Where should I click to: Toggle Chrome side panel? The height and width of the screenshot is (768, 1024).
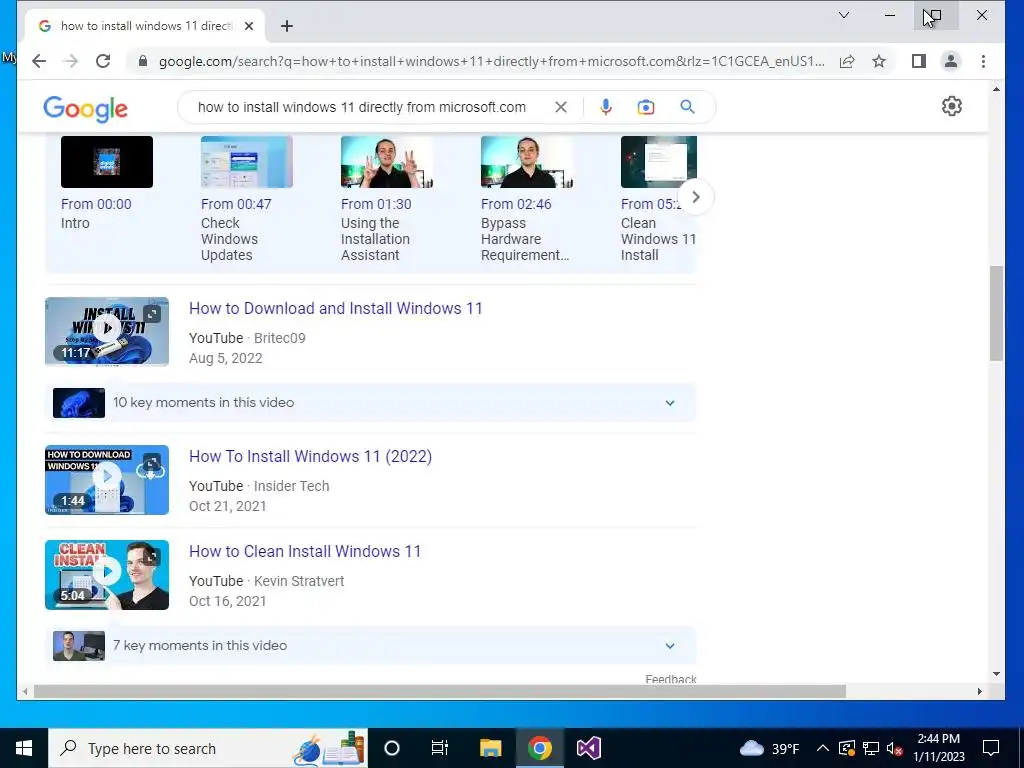click(x=919, y=61)
